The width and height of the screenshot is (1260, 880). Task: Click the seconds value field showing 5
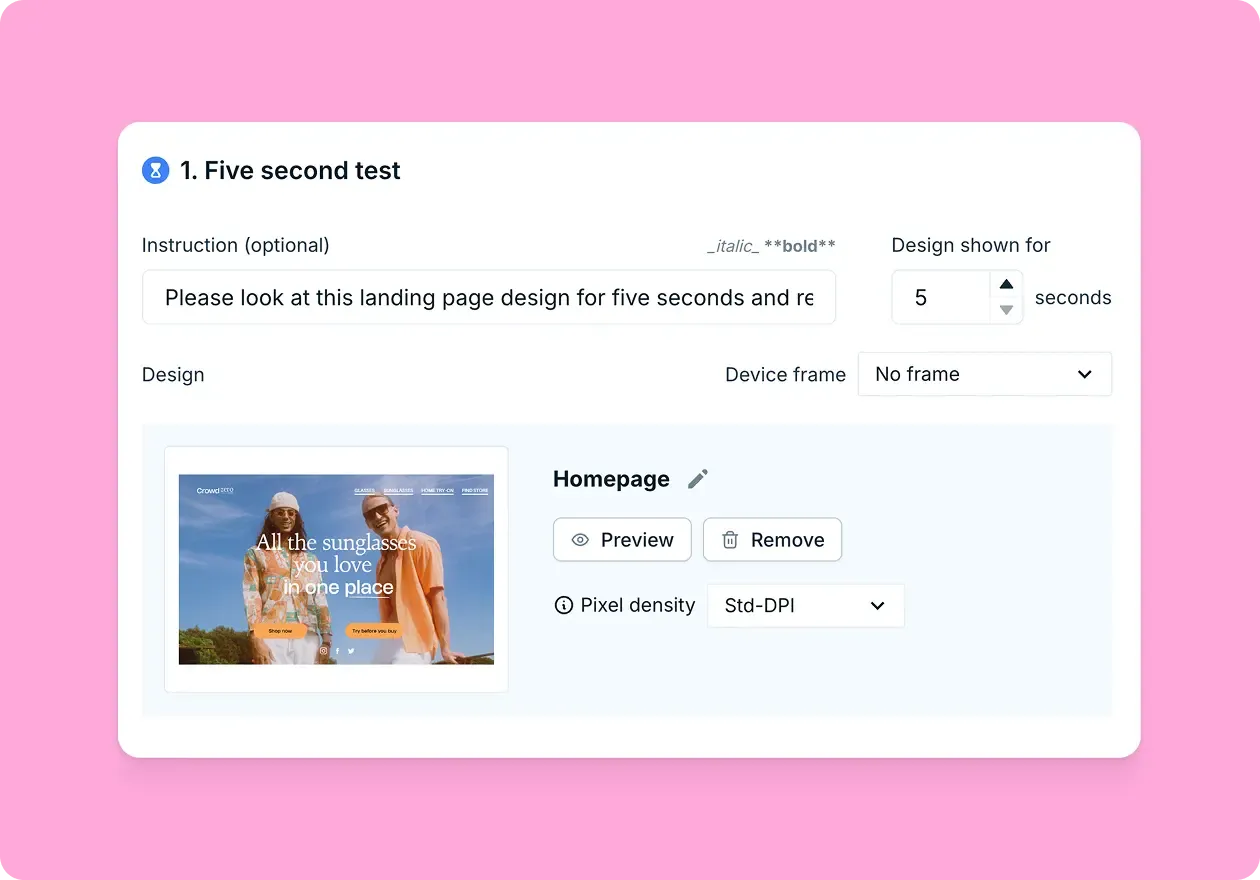(x=940, y=297)
